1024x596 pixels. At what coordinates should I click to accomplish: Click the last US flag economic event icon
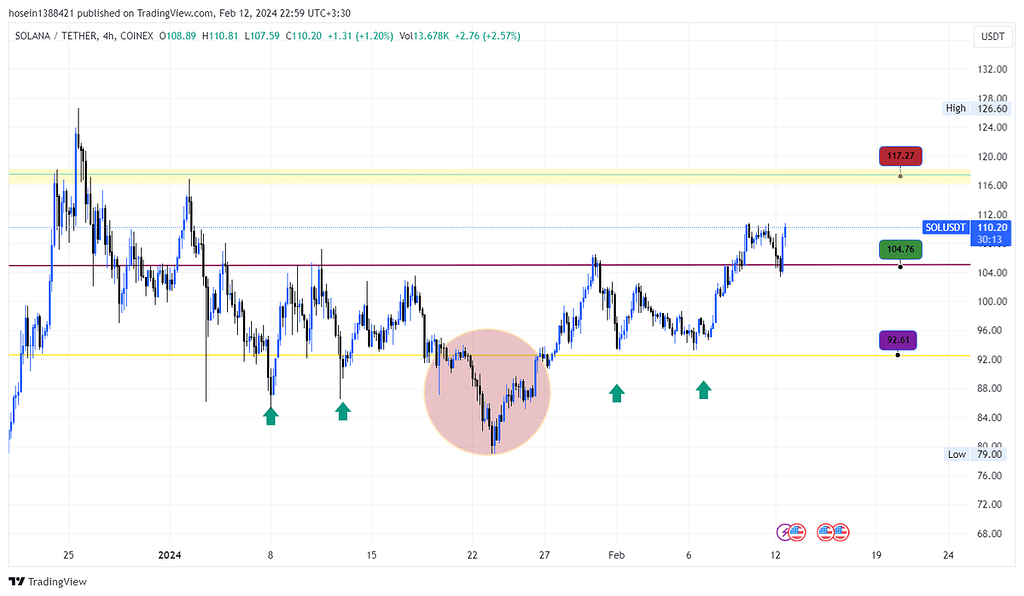pos(840,531)
